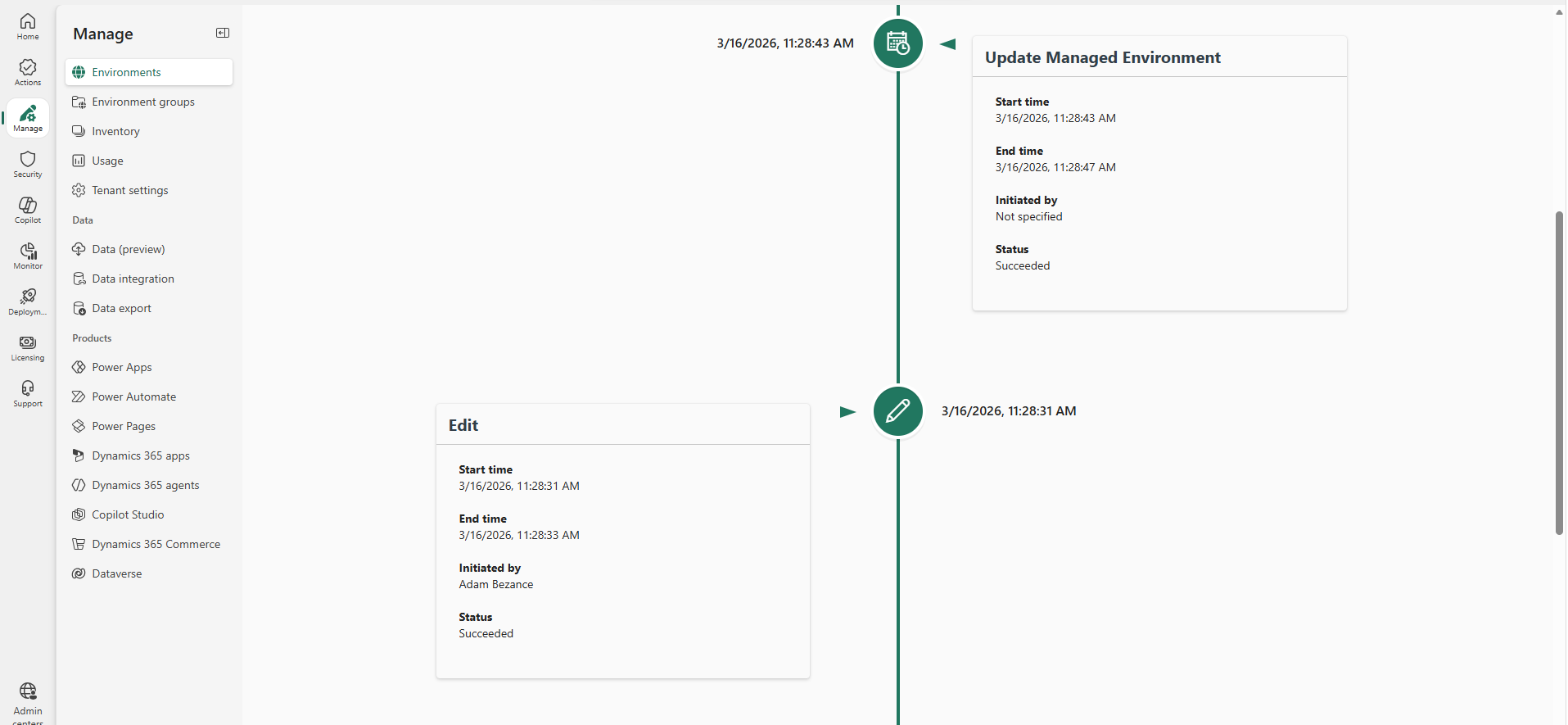Click the Edit pencil timeline marker

[898, 411]
